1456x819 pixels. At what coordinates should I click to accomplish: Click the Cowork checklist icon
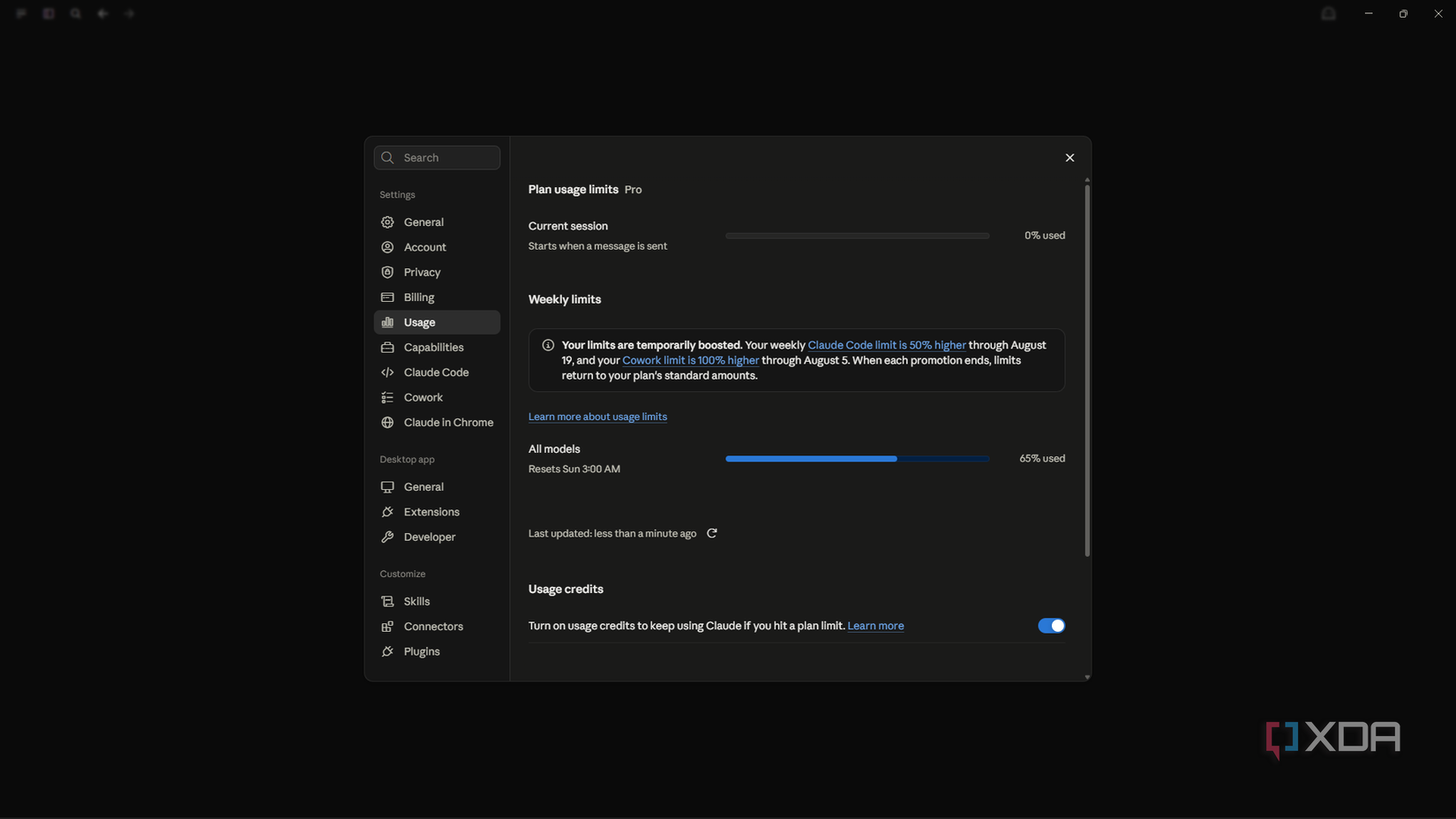pos(387,397)
